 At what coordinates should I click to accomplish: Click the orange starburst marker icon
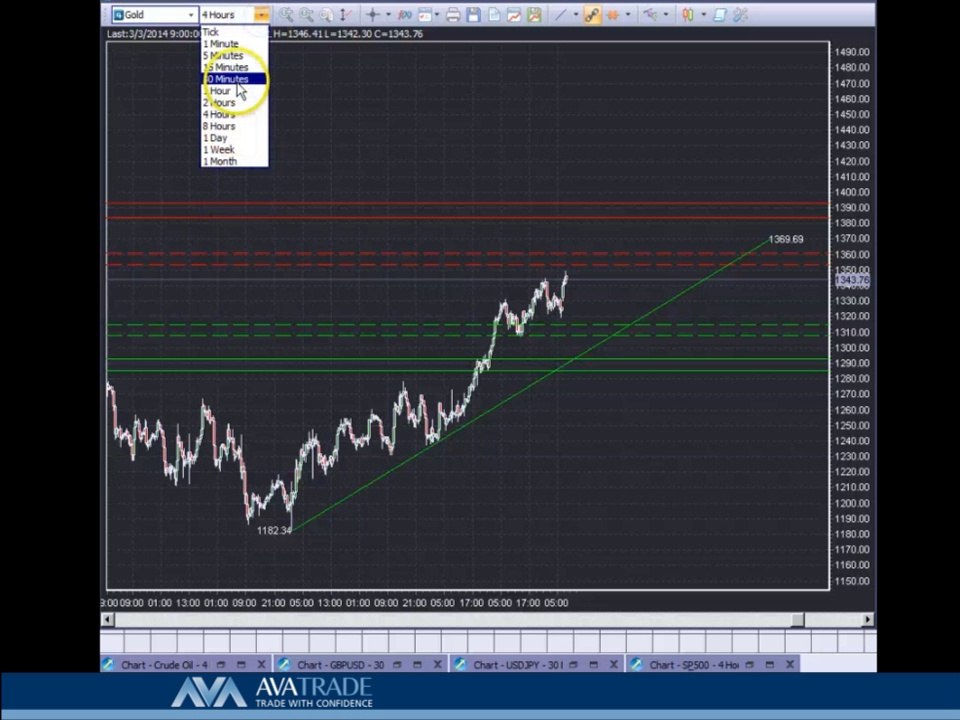612,15
